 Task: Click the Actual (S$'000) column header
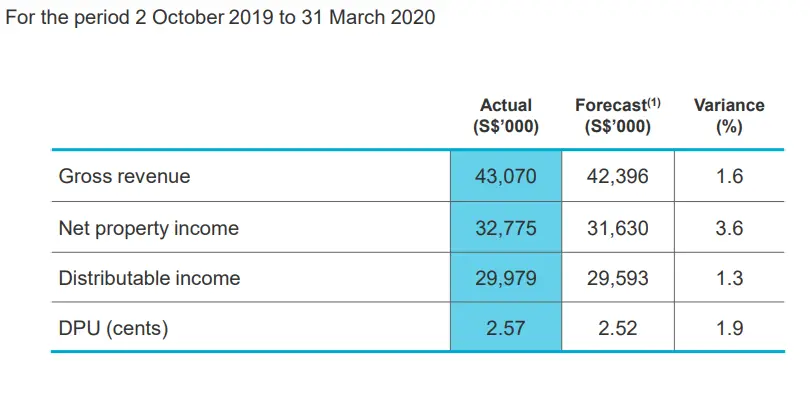click(x=506, y=116)
